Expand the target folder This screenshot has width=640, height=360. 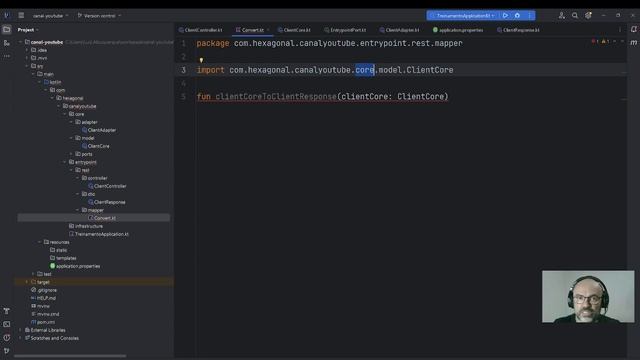pos(27,282)
